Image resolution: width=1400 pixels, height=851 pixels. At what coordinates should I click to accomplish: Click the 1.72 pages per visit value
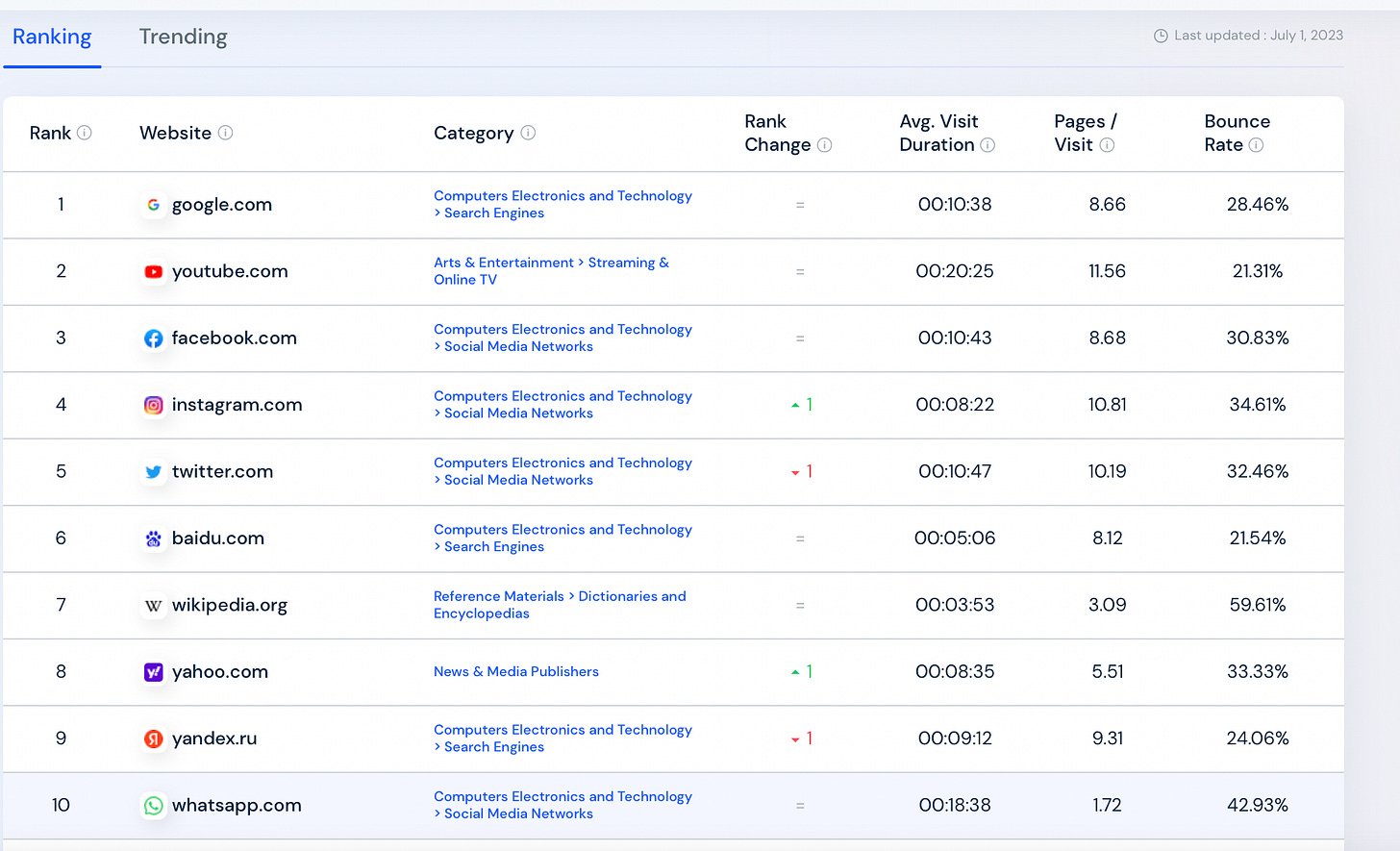(x=1107, y=806)
